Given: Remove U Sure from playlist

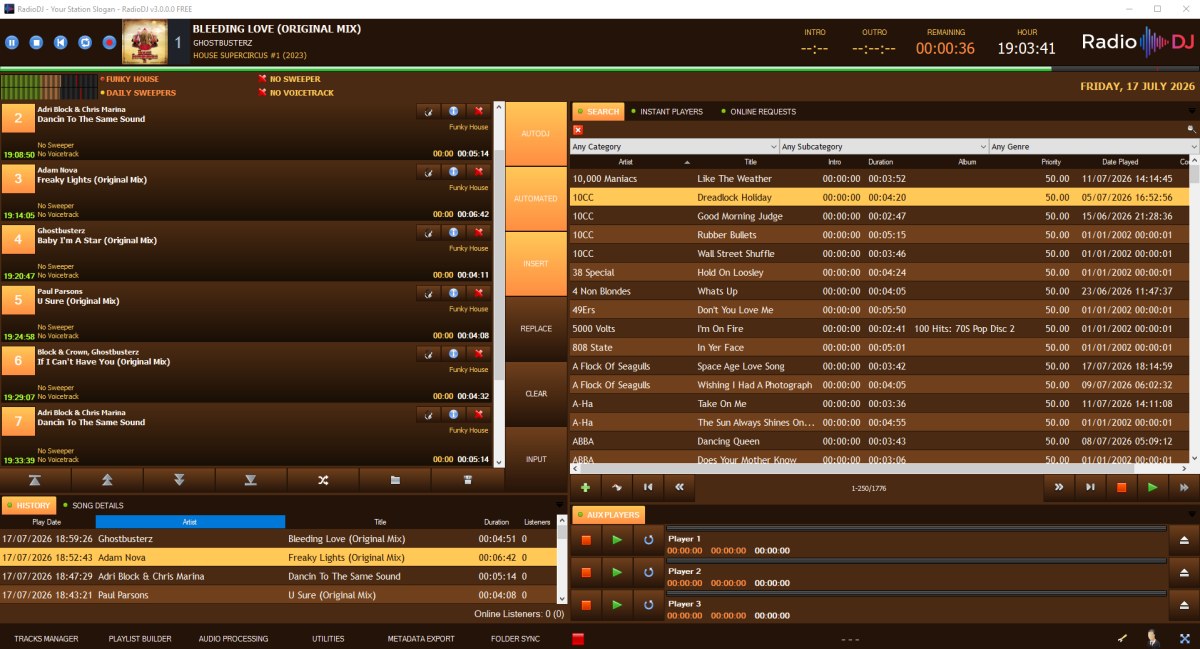Looking at the screenshot, I should pos(479,293).
